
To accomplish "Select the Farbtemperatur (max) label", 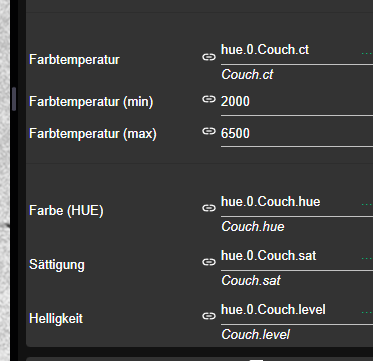I will pos(93,134).
